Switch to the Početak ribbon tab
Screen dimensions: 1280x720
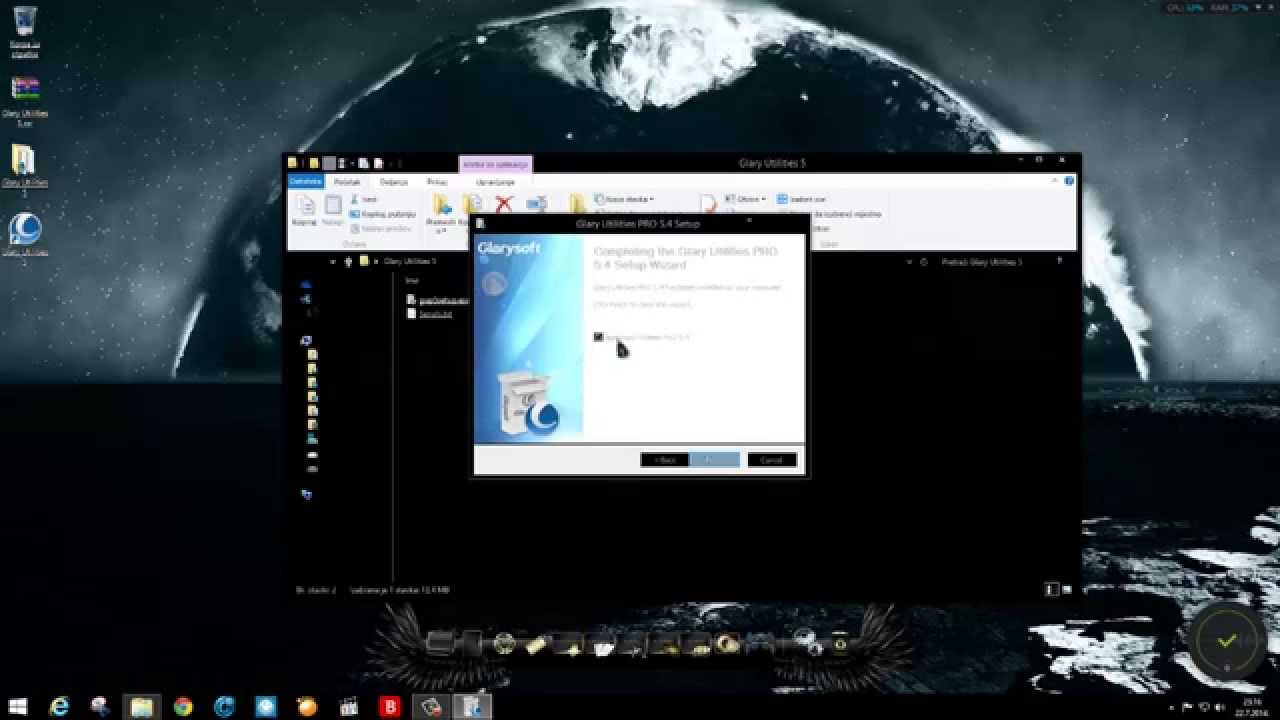pos(347,182)
